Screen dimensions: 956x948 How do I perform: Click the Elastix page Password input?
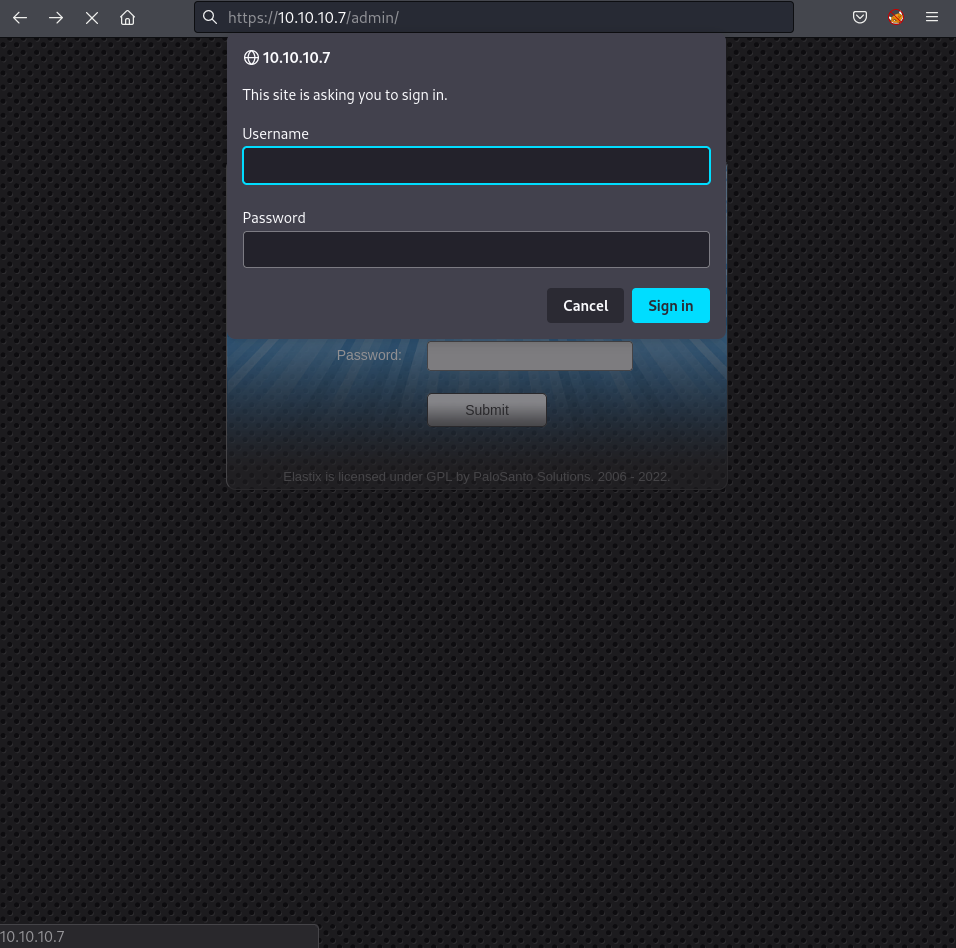click(529, 356)
